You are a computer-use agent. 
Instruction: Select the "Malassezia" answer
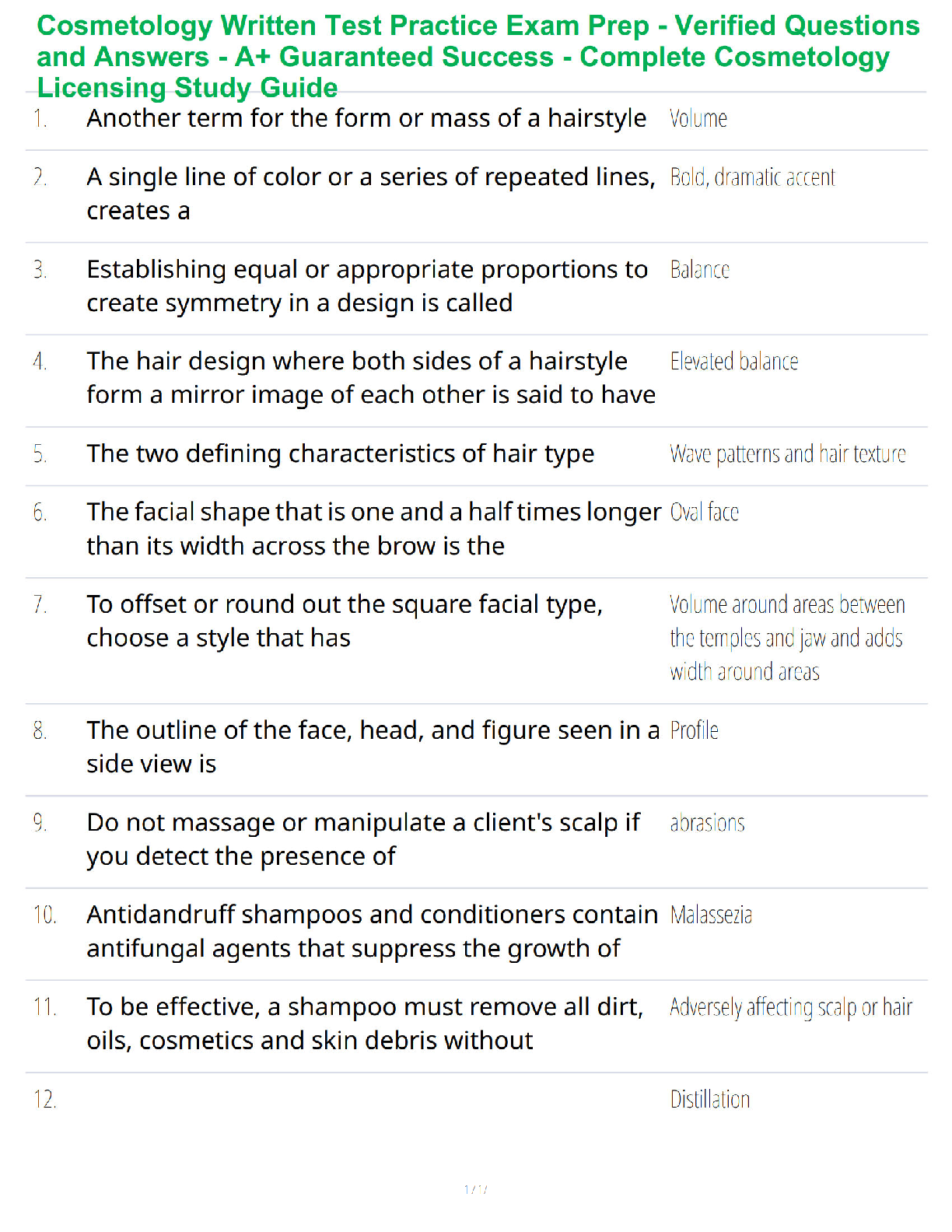711,915
